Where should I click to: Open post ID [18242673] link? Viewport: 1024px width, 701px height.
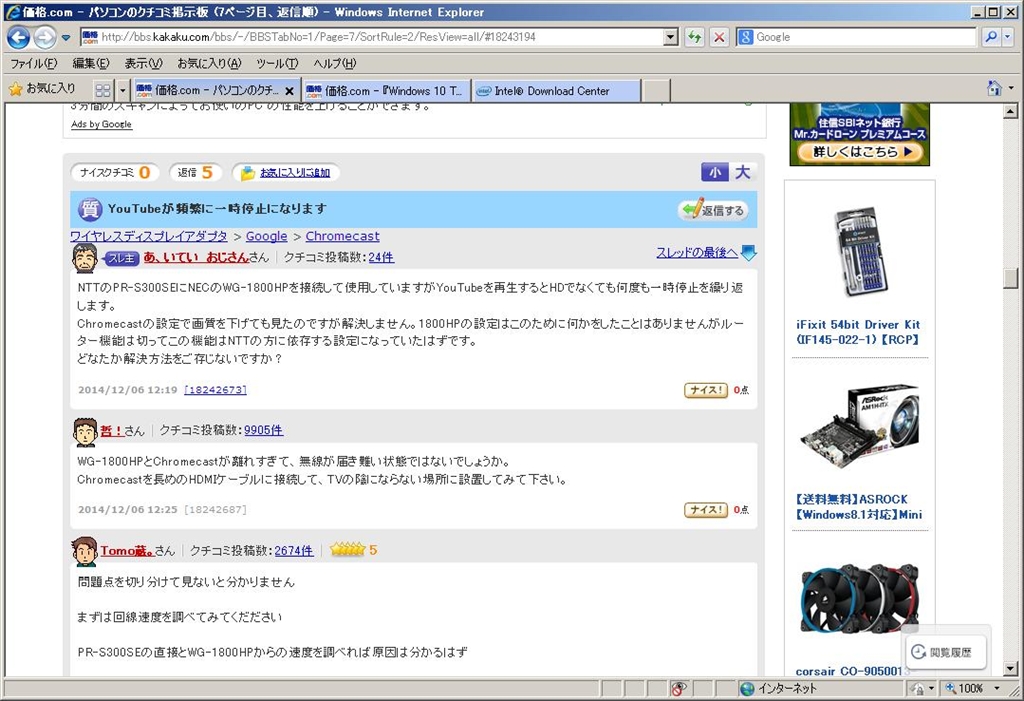pos(216,390)
